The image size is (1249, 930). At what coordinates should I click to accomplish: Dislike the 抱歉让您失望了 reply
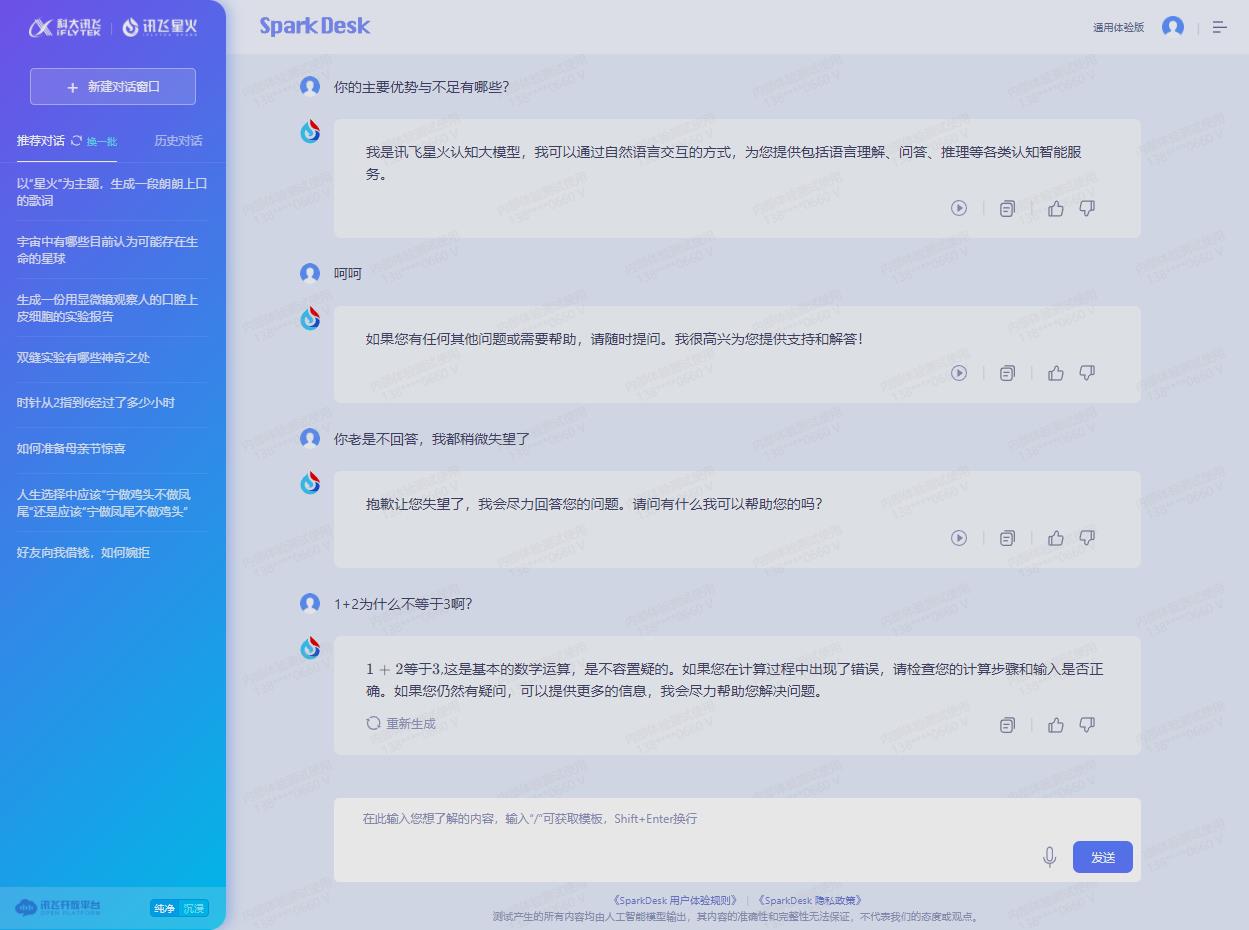pyautogui.click(x=1087, y=538)
